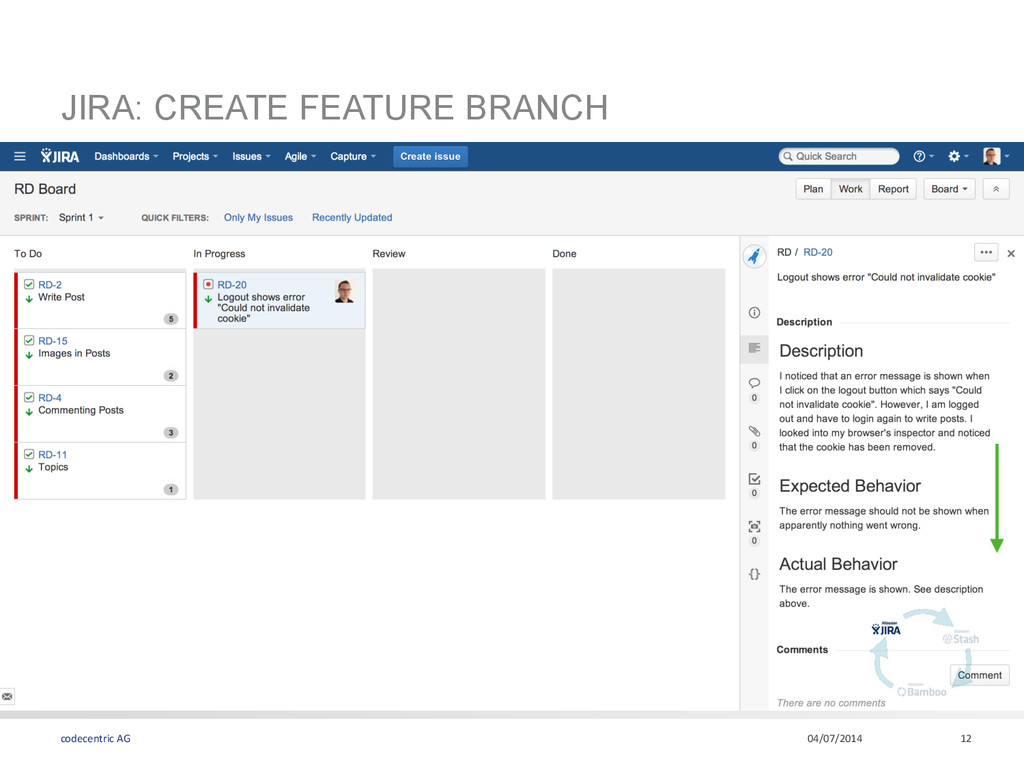
Task: Open the Projects dropdown menu
Action: [195, 157]
